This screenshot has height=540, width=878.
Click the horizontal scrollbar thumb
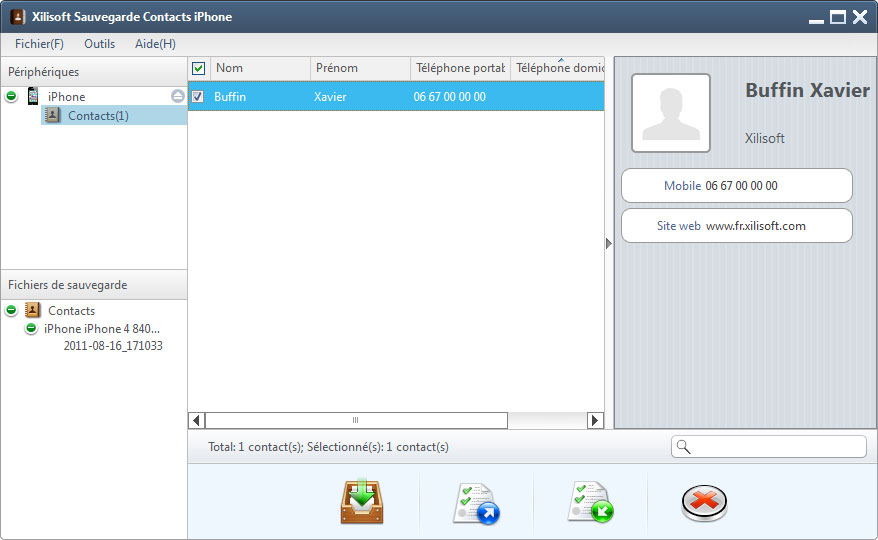tap(356, 420)
